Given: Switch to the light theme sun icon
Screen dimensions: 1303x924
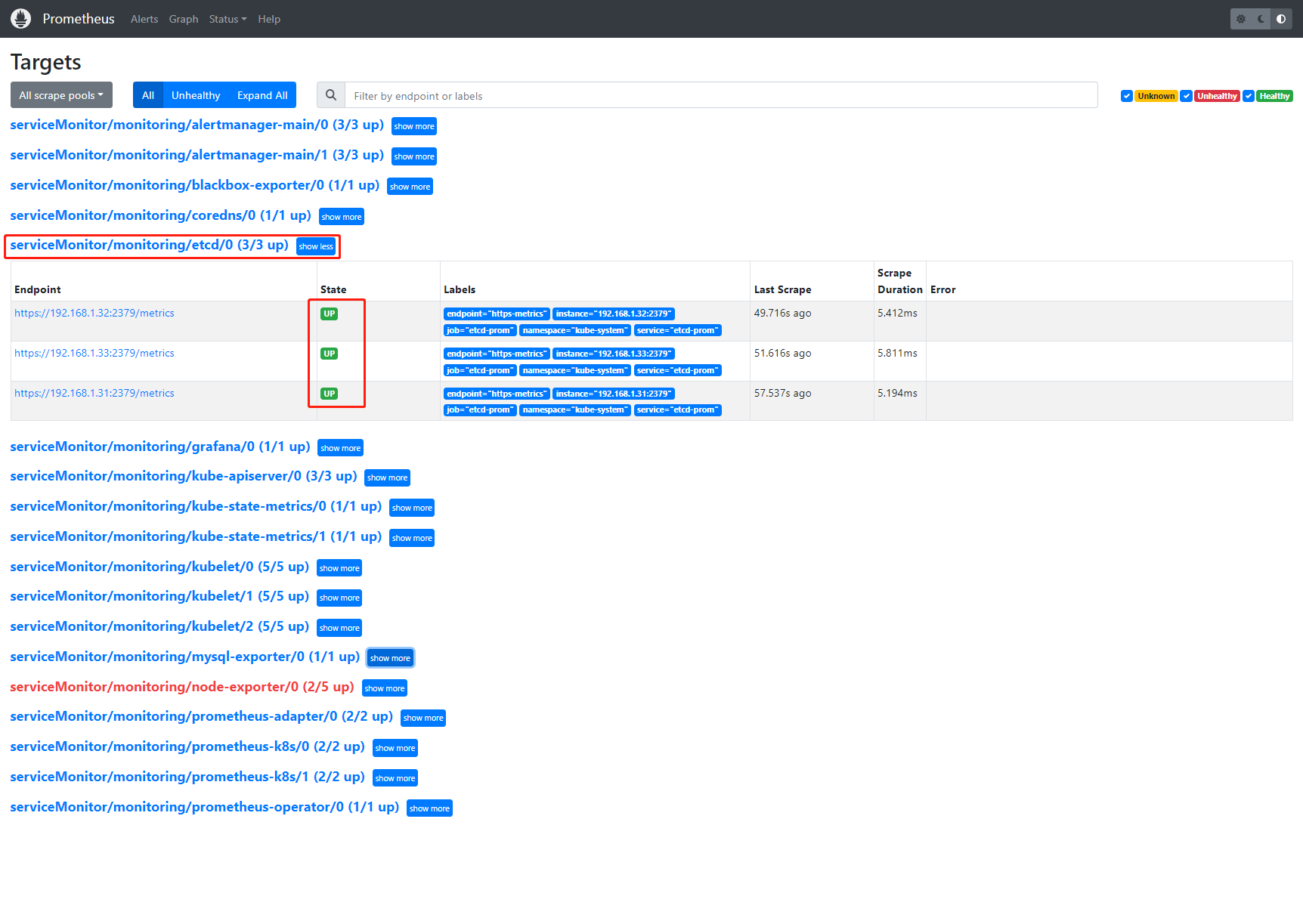Looking at the screenshot, I should click(x=1241, y=19).
